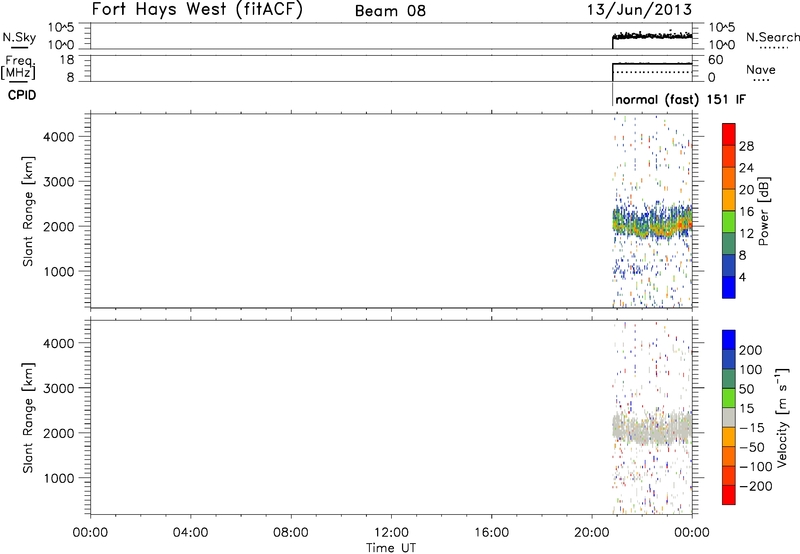The image size is (800, 554).
Task: Select the 24 label on the power colorbar
Action: [746, 168]
